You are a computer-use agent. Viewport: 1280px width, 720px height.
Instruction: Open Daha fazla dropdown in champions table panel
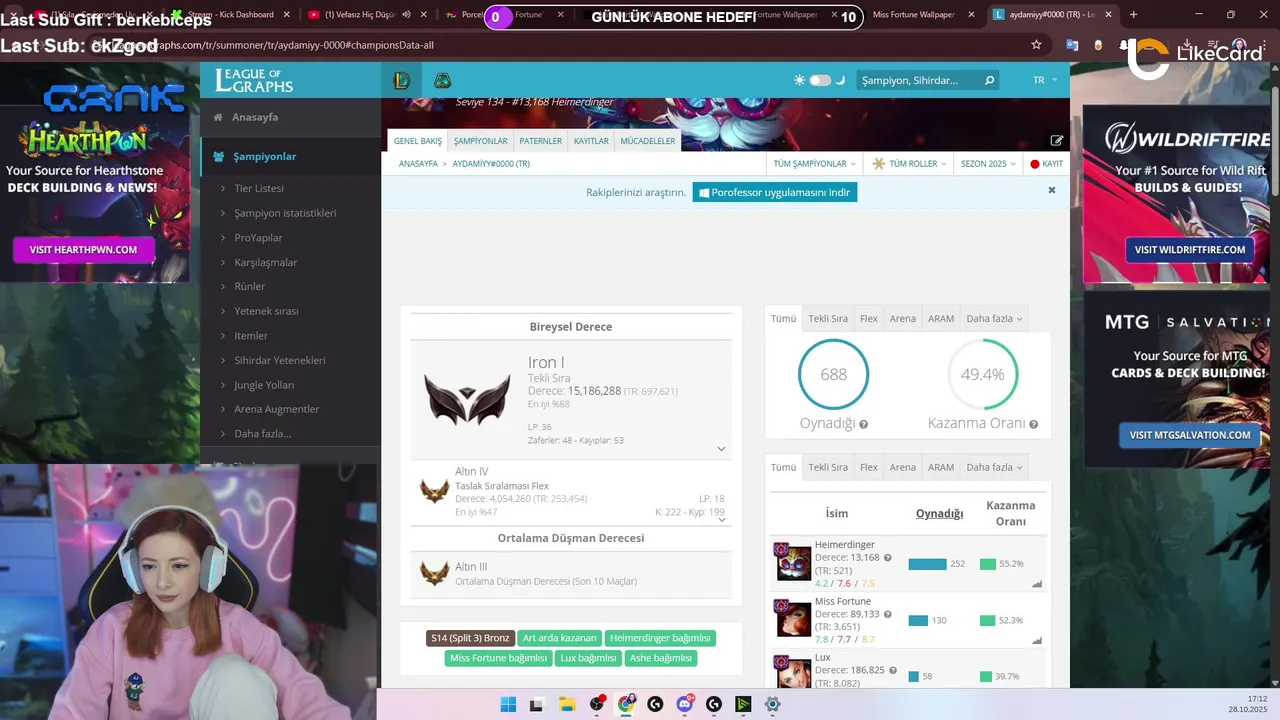[994, 467]
